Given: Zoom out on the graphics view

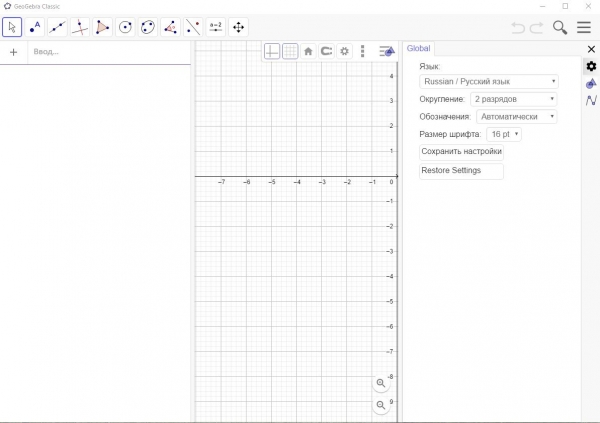Looking at the screenshot, I should click(x=381, y=405).
